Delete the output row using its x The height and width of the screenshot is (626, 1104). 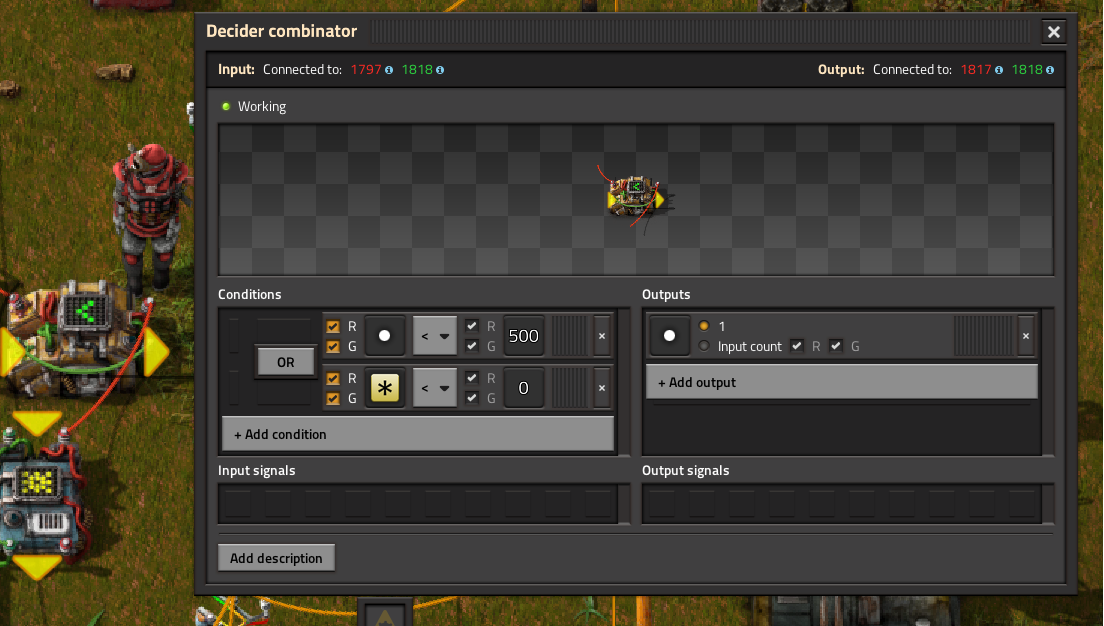pos(1025,336)
